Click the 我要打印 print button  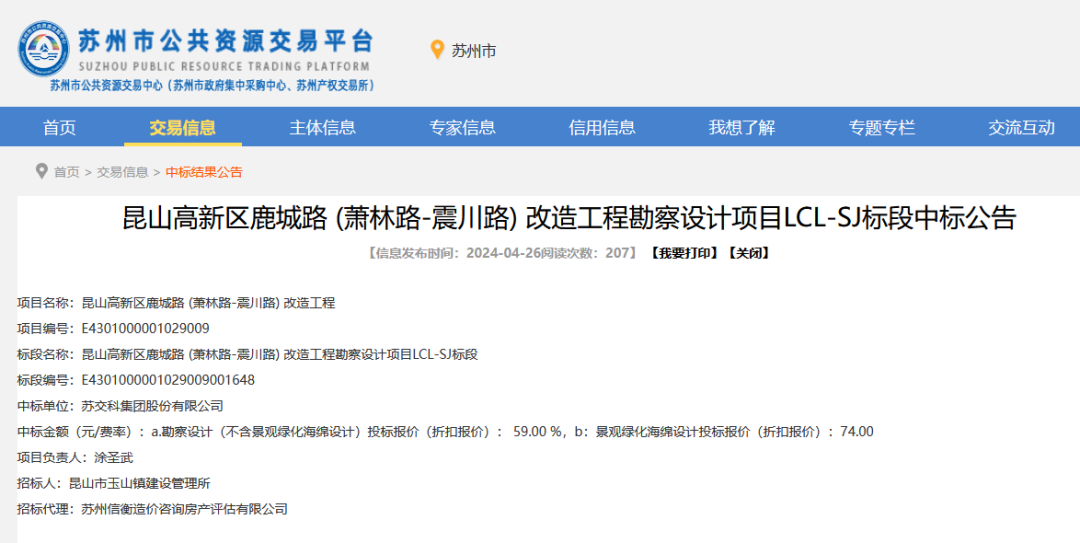684,253
